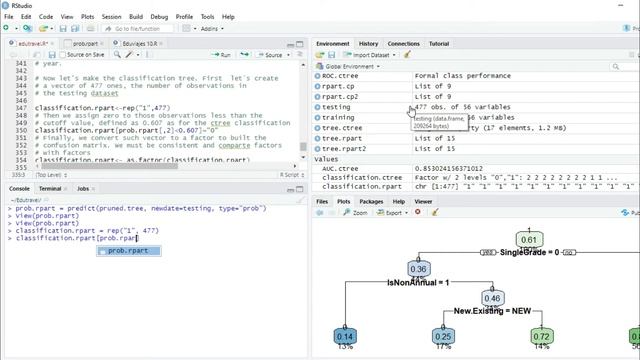Click the classification.rpart row in Values

coord(476,187)
